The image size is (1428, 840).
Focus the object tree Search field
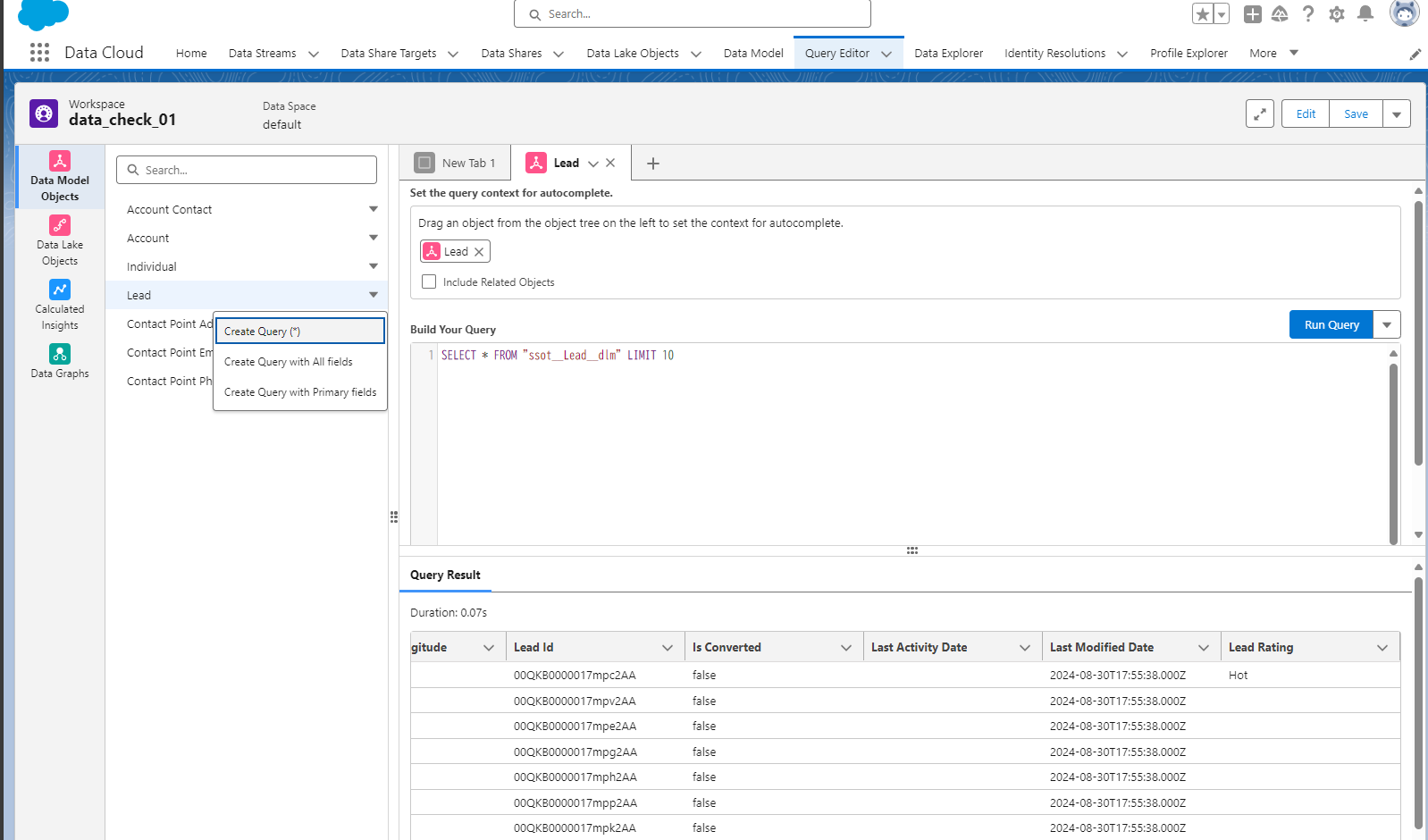click(x=247, y=170)
